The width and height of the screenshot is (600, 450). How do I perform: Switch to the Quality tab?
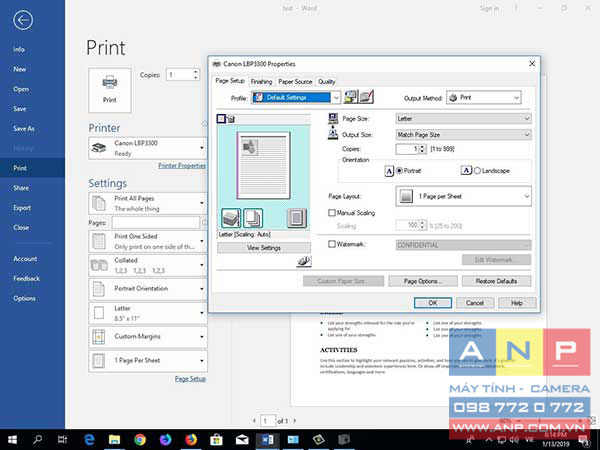click(326, 82)
